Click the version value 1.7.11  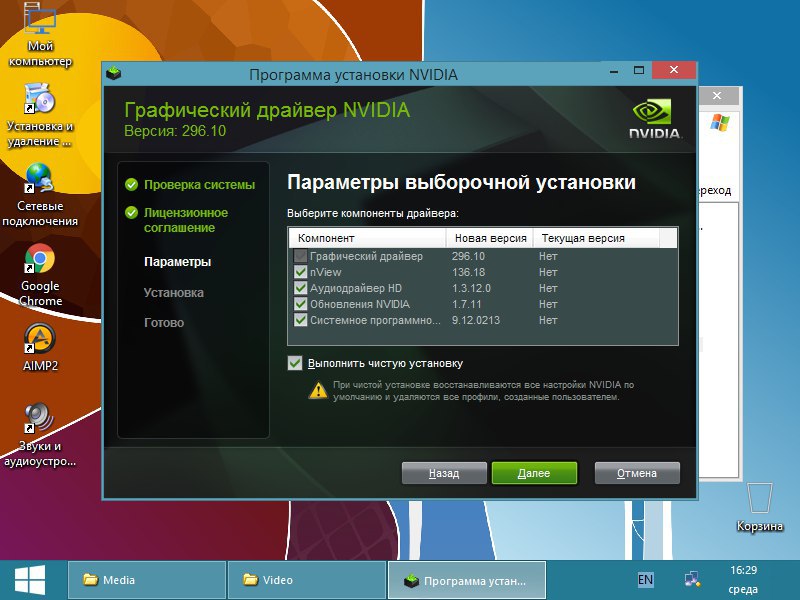pyautogui.click(x=467, y=304)
